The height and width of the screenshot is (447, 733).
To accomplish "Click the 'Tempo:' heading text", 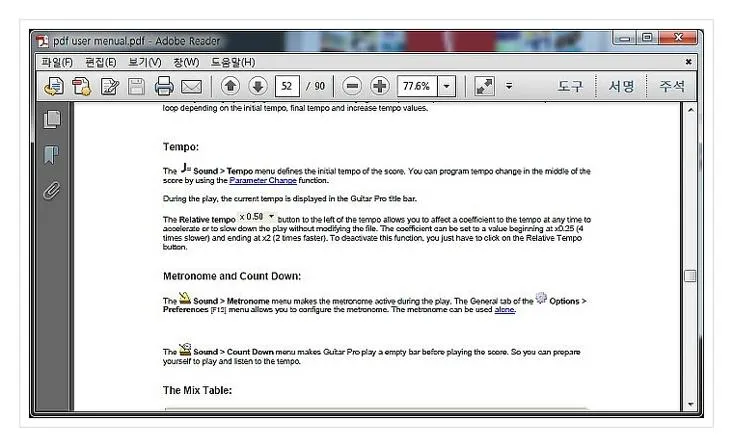I will [x=181, y=147].
